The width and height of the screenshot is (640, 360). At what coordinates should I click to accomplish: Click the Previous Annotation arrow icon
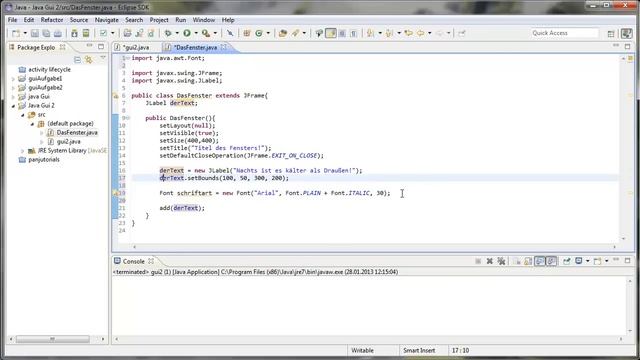coord(390,33)
